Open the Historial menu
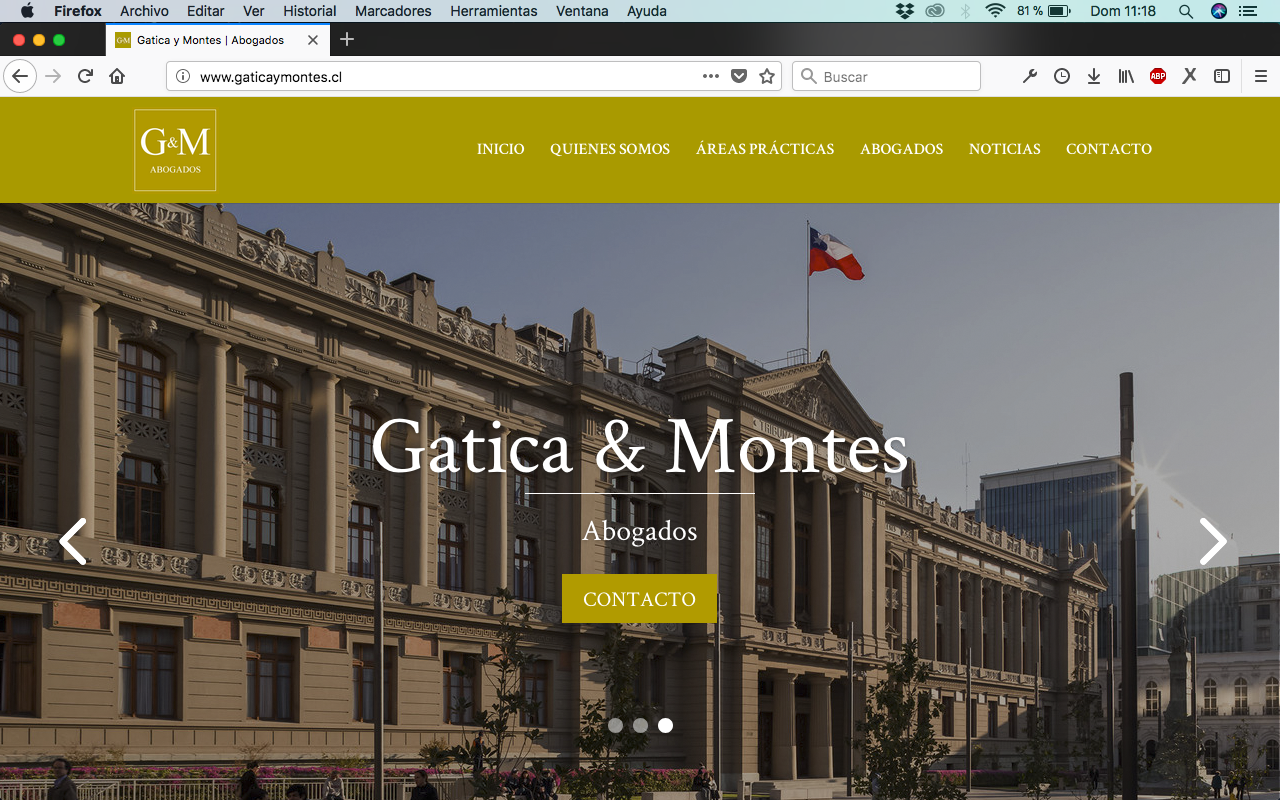 click(x=310, y=11)
